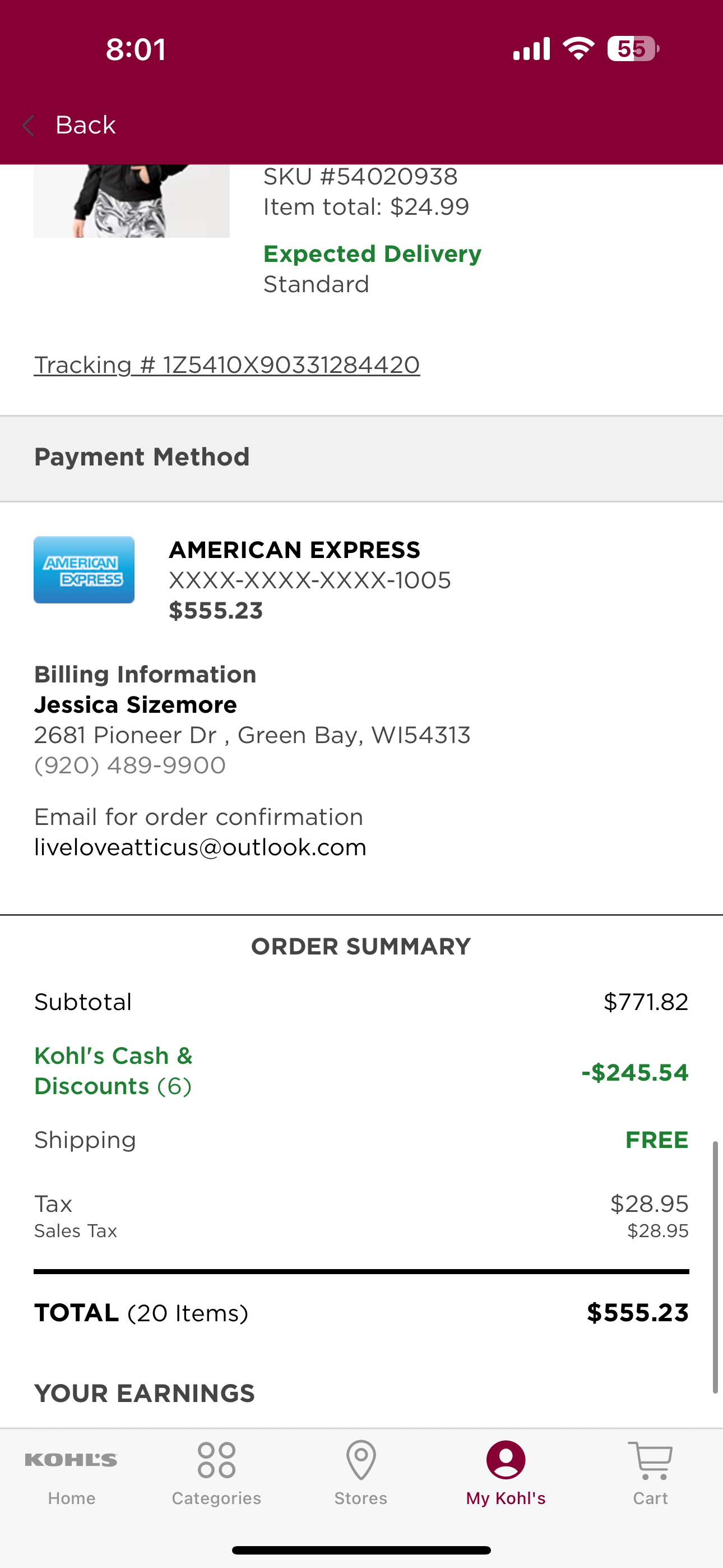Expand Kohl's Cash & Discounts (6)

113,1071
